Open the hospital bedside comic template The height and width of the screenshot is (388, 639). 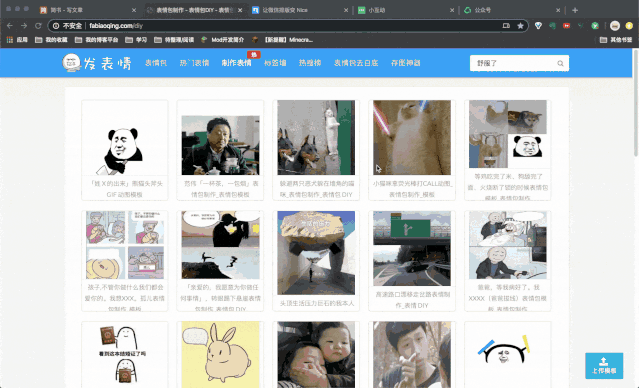[x=508, y=245]
